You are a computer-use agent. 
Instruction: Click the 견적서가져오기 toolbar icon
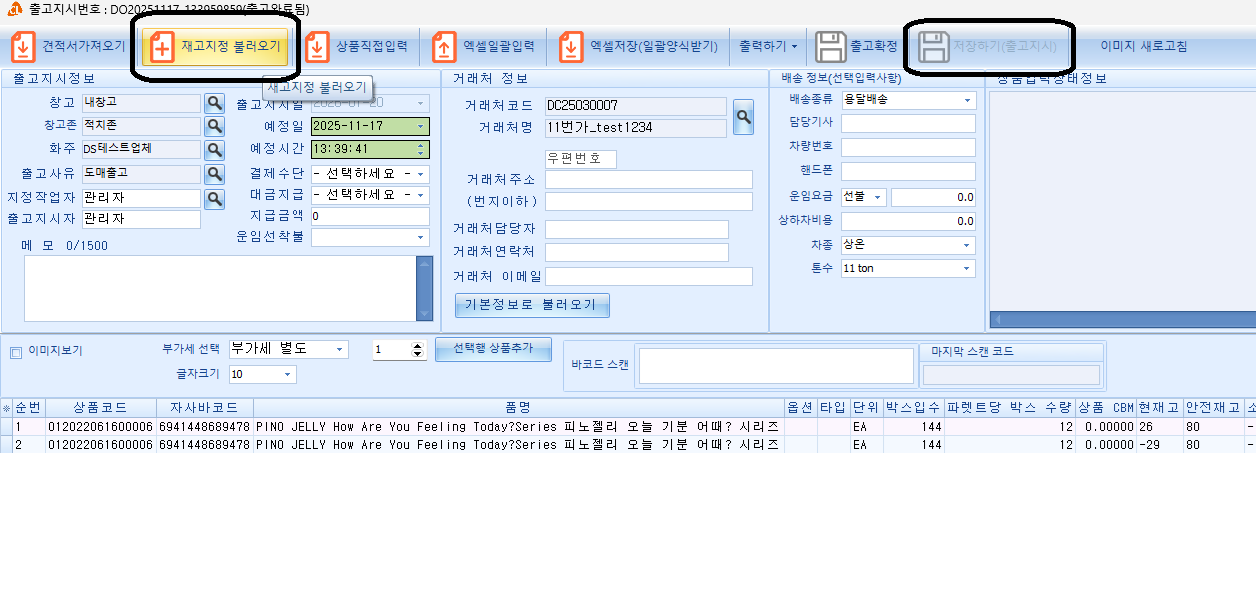pyautogui.click(x=23, y=47)
